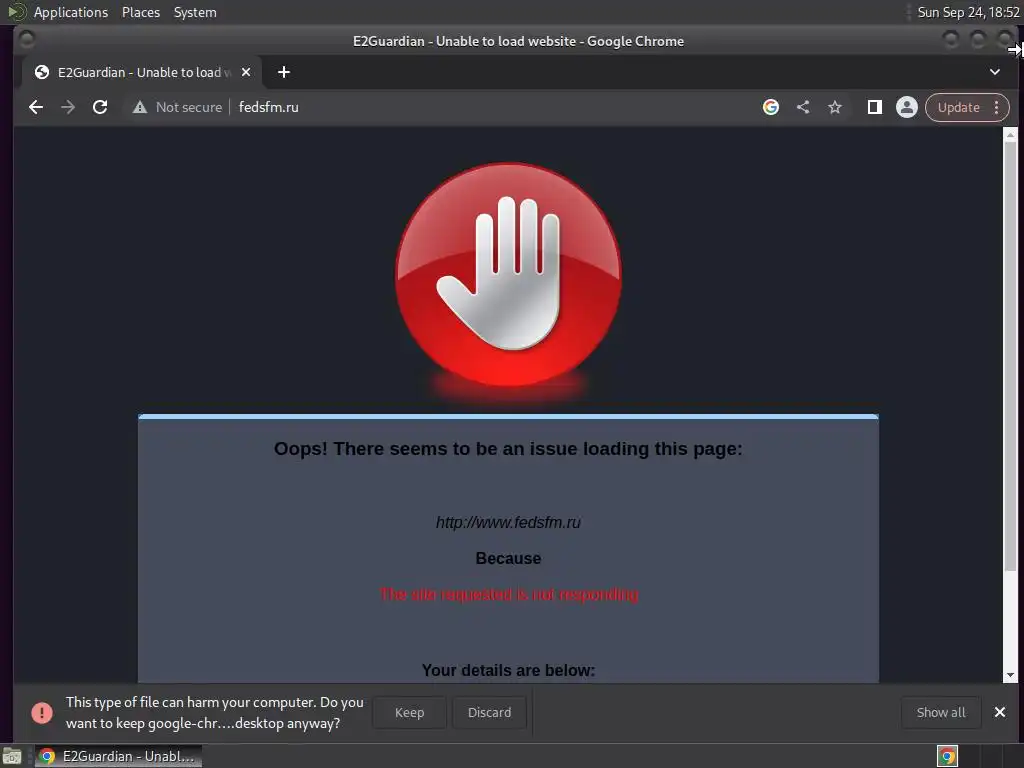The image size is (1024, 768).
Task: Select the E2Guardian - Unable to load tab
Action: point(142,72)
